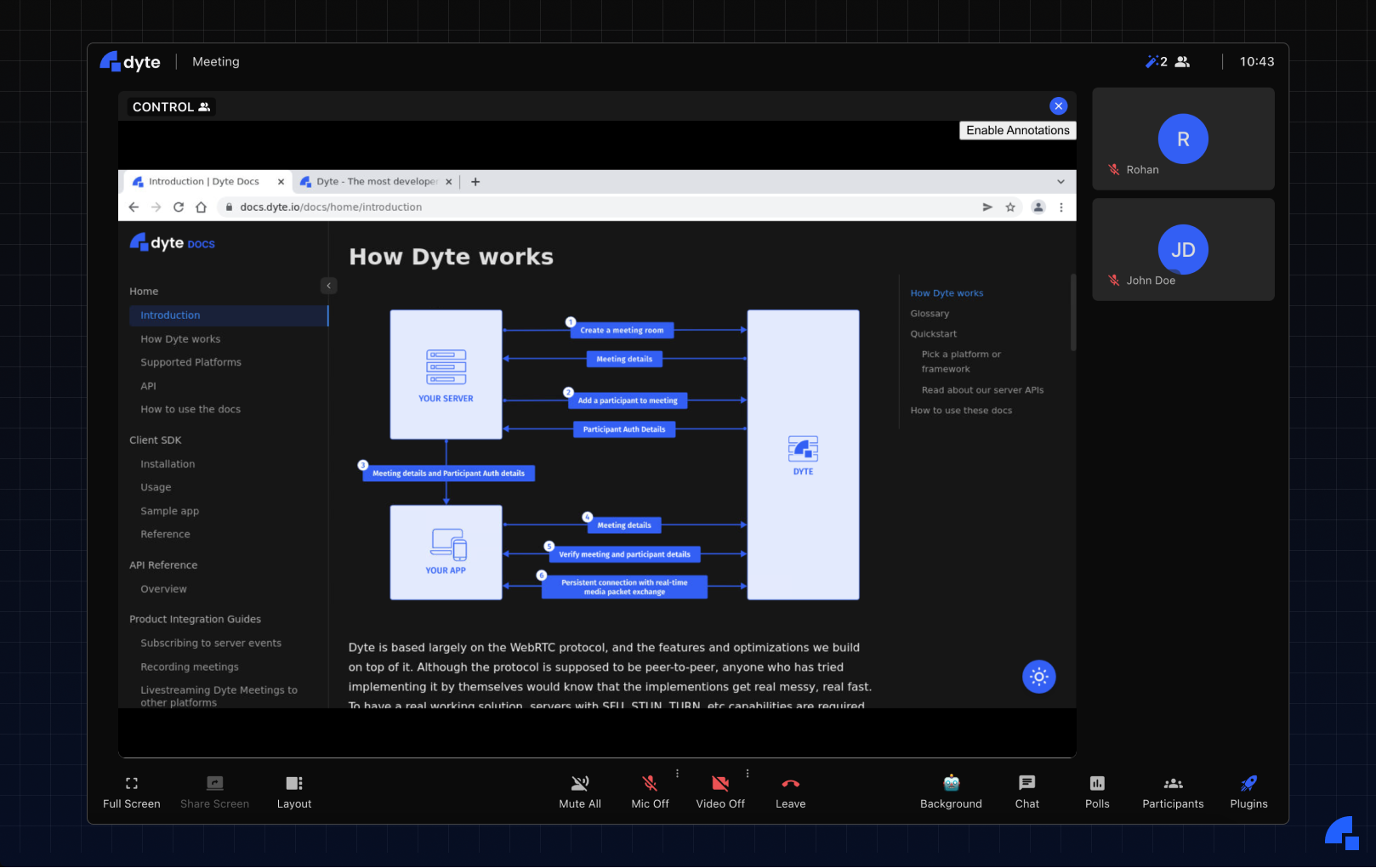Screen dimensions: 1376x868
Task: Open How to use the docs item
Action: point(190,410)
